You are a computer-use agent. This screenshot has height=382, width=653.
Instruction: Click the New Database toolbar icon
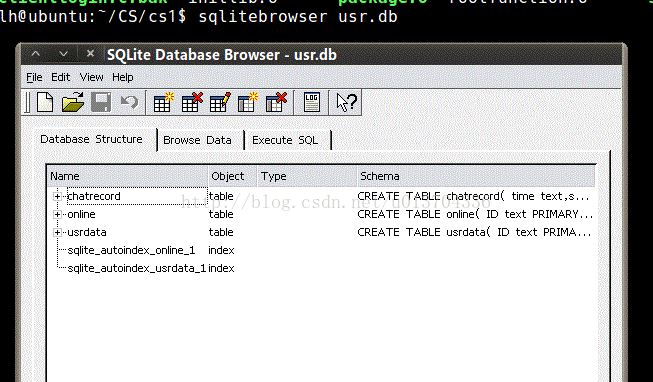pos(45,102)
